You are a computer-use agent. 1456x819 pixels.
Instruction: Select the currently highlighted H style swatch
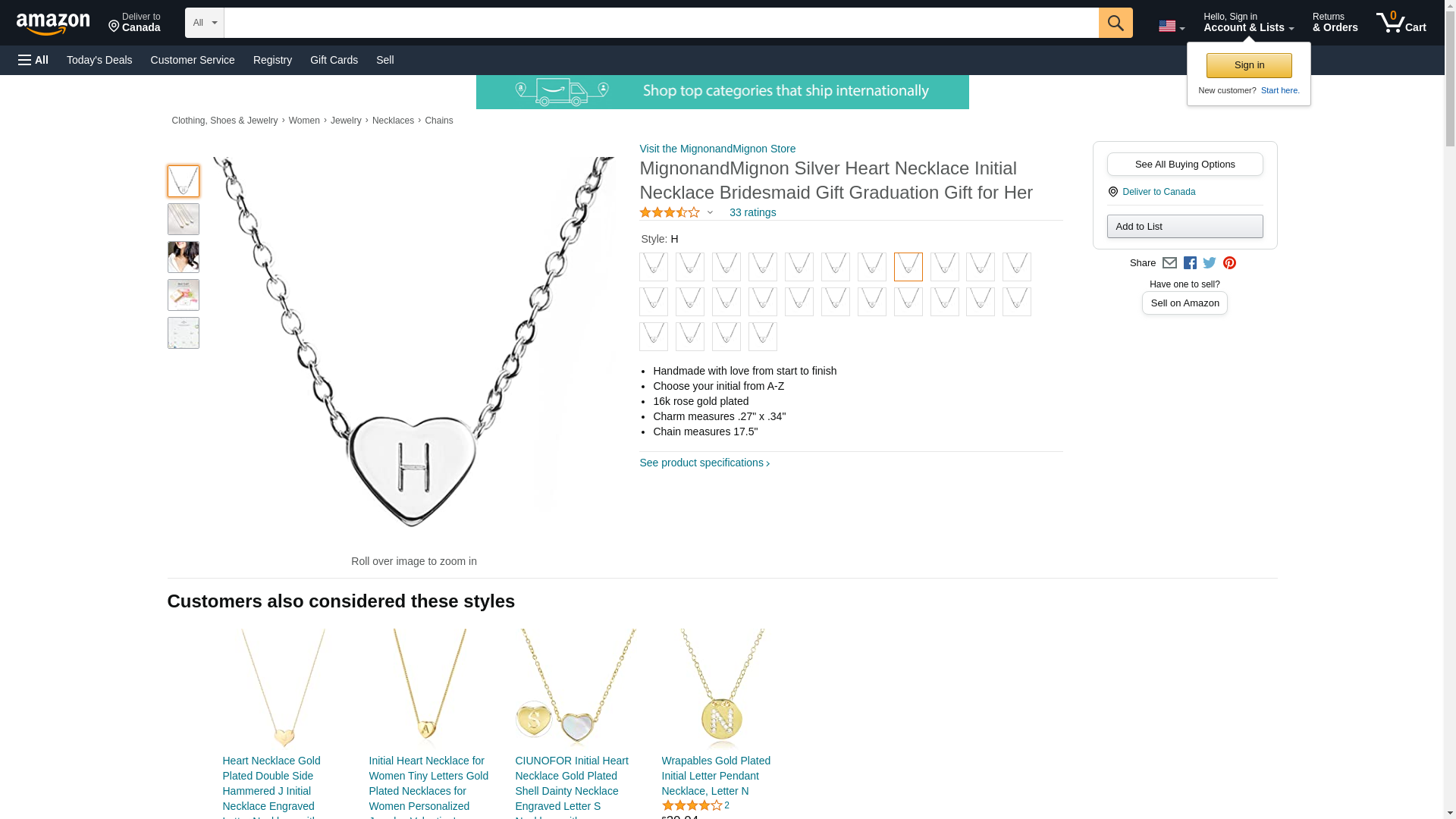tap(908, 267)
